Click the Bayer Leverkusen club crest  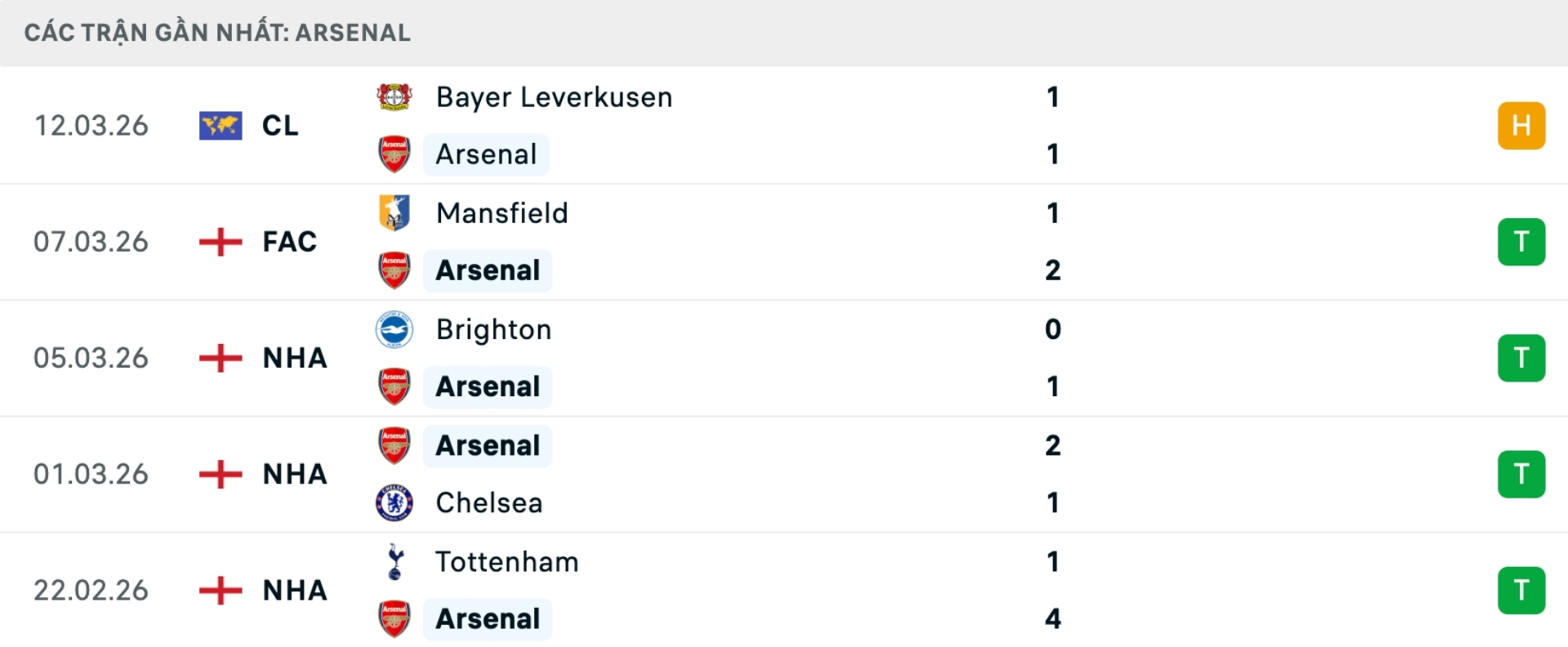click(x=395, y=96)
